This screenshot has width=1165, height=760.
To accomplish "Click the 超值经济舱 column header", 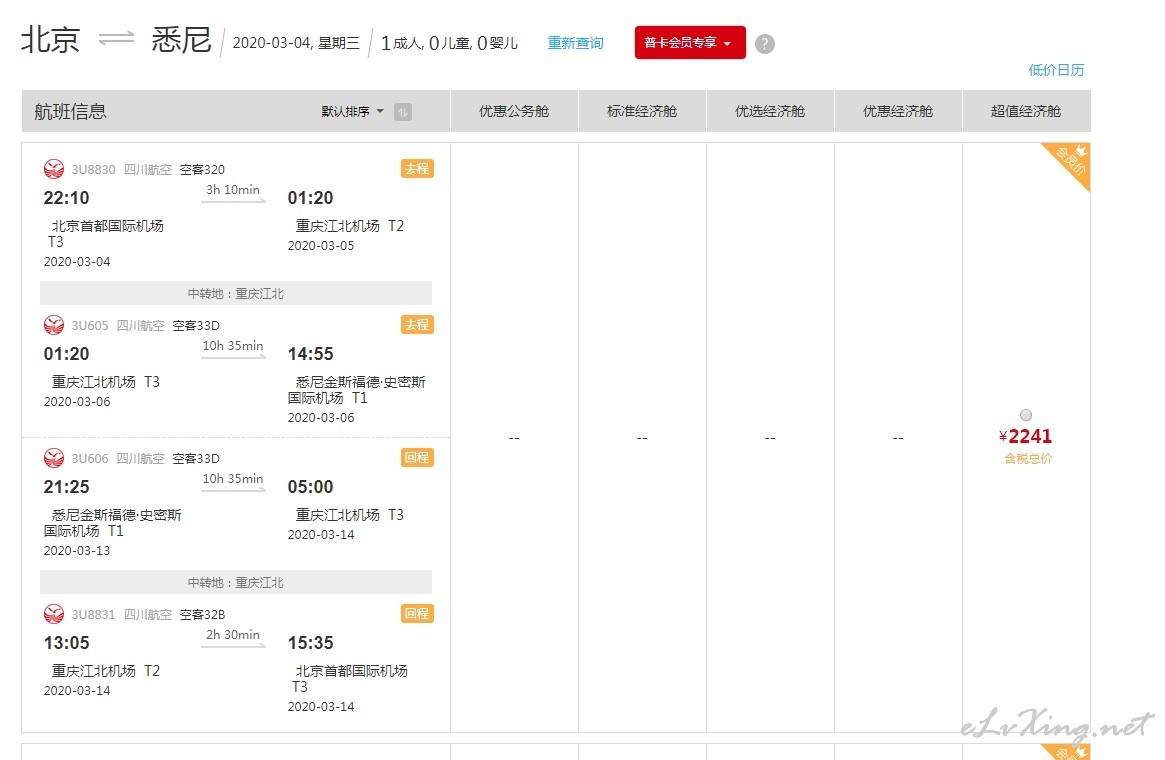I will click(x=1026, y=111).
